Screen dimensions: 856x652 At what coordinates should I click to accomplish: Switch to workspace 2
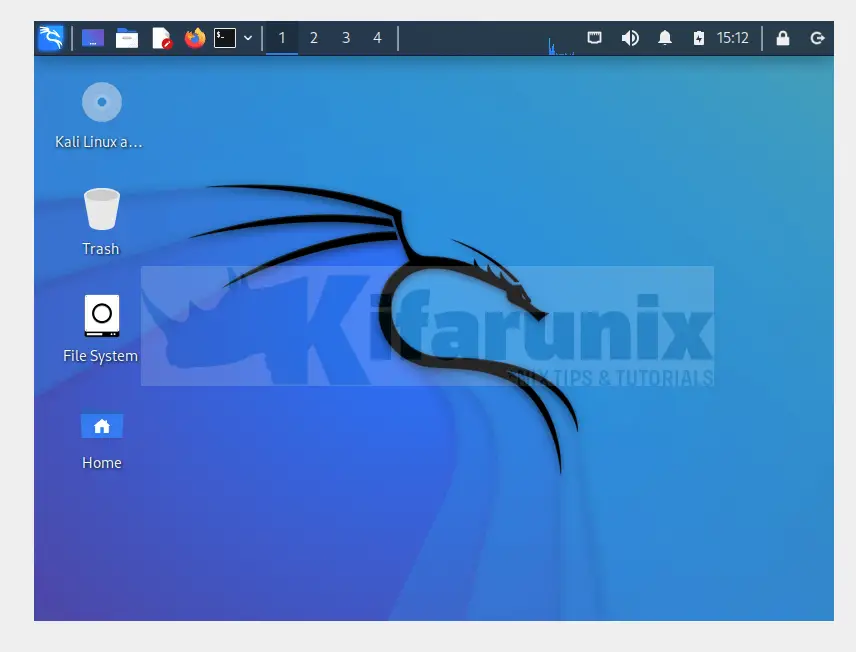(314, 38)
